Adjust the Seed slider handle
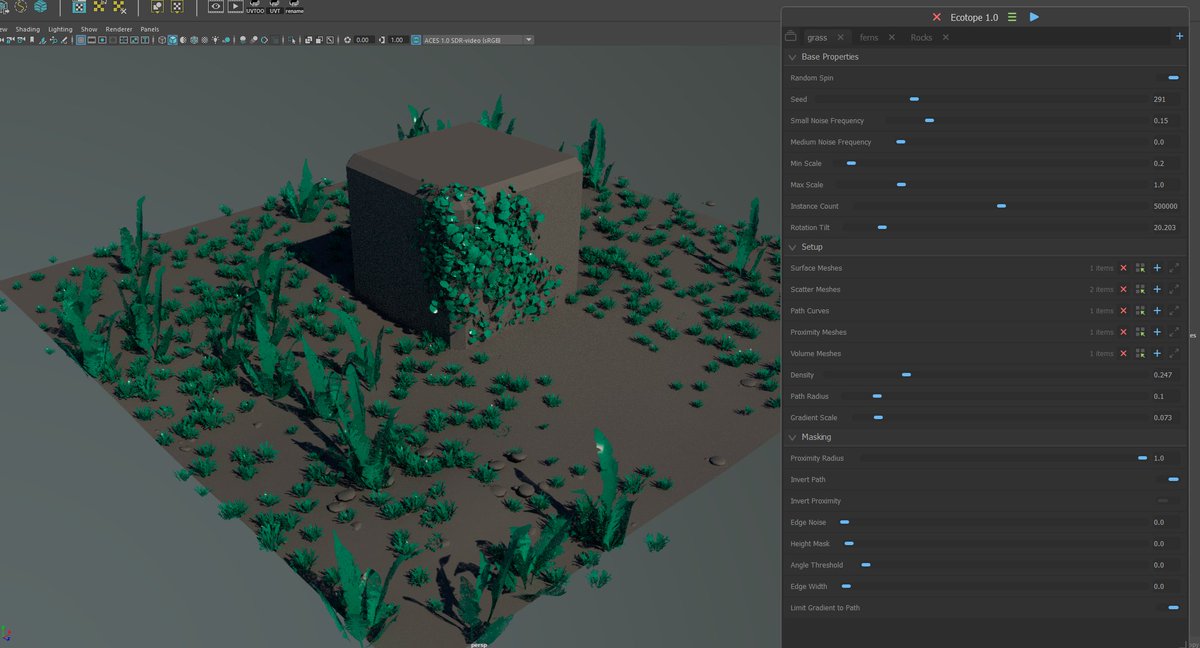Viewport: 1200px width, 648px height. (x=914, y=99)
